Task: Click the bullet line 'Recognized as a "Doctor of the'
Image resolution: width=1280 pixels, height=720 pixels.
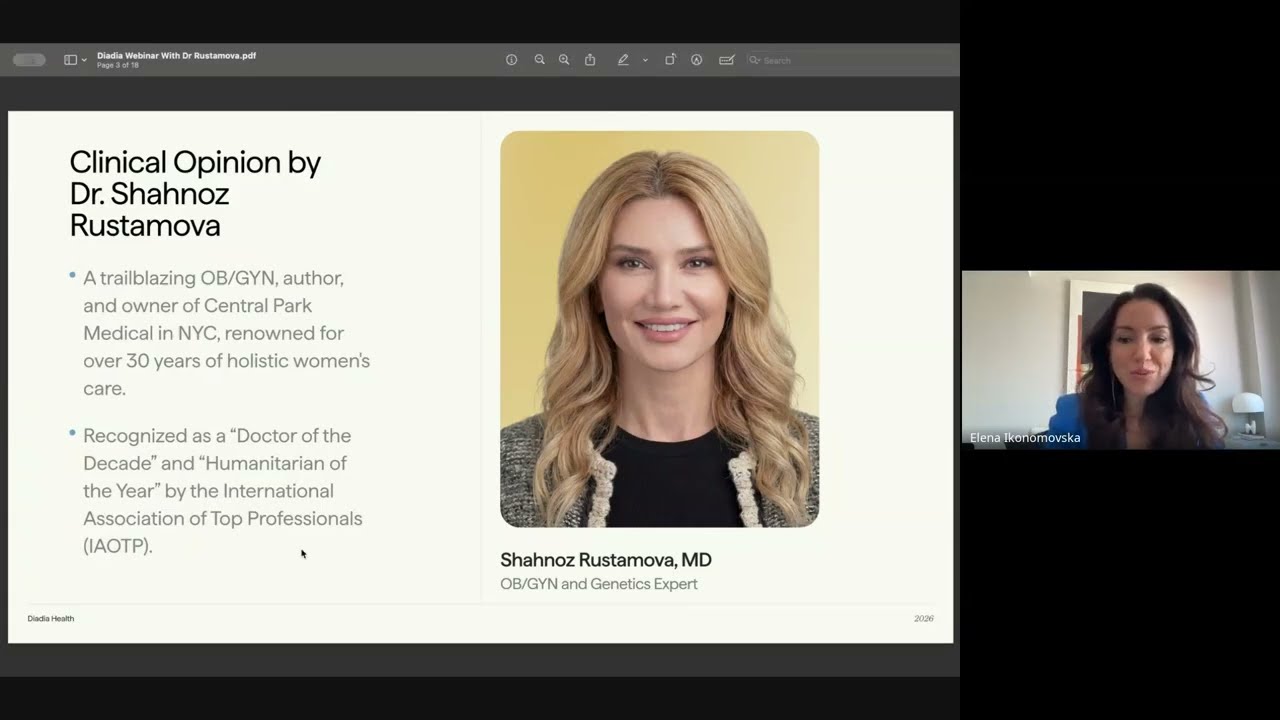Action: click(217, 435)
